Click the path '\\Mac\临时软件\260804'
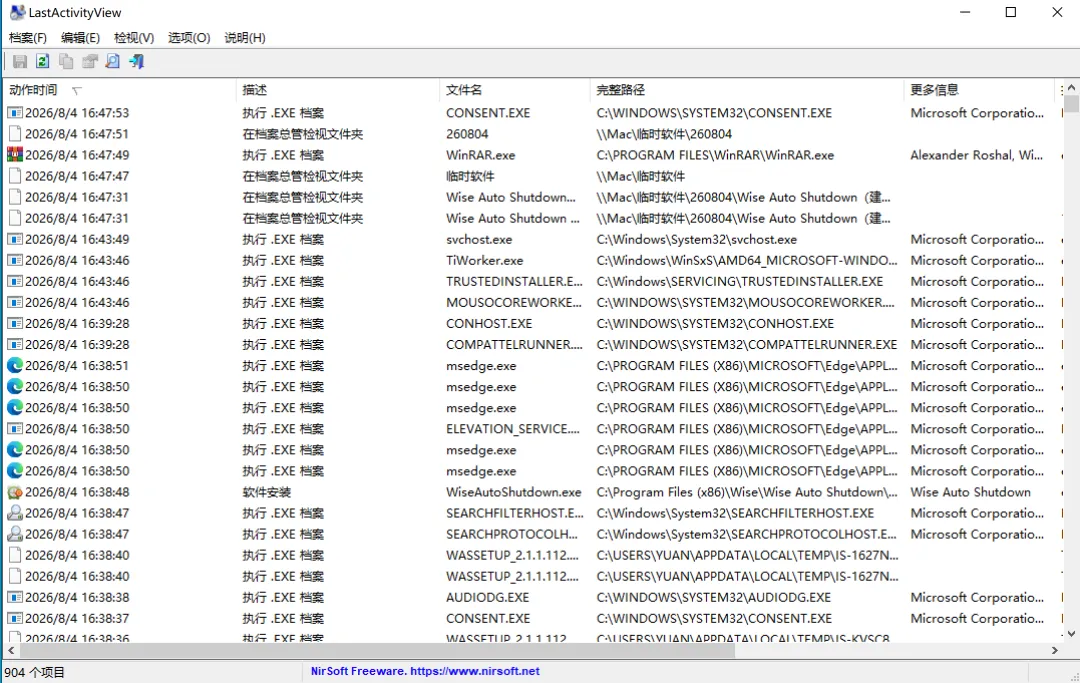 coord(664,134)
